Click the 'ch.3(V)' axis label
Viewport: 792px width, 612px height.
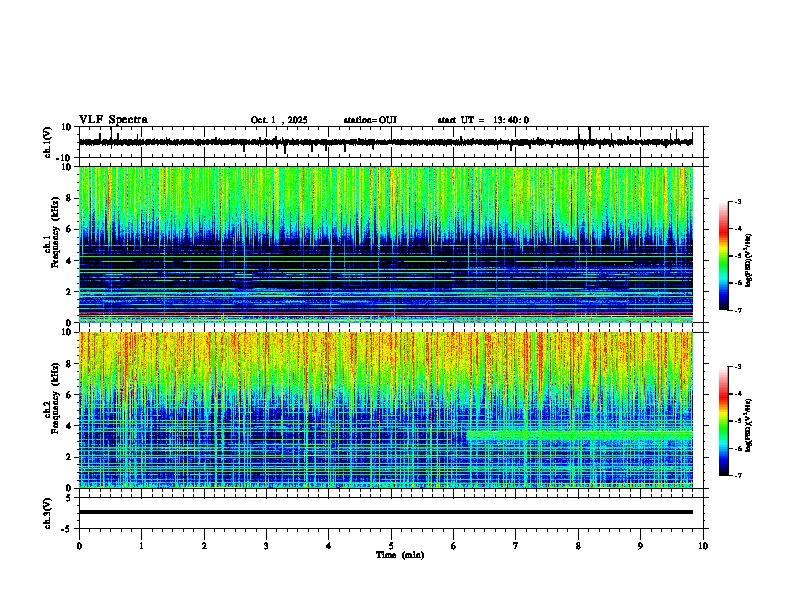[48, 513]
